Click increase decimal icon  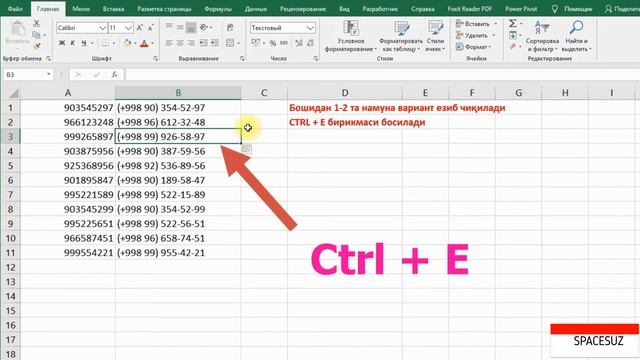tap(299, 43)
